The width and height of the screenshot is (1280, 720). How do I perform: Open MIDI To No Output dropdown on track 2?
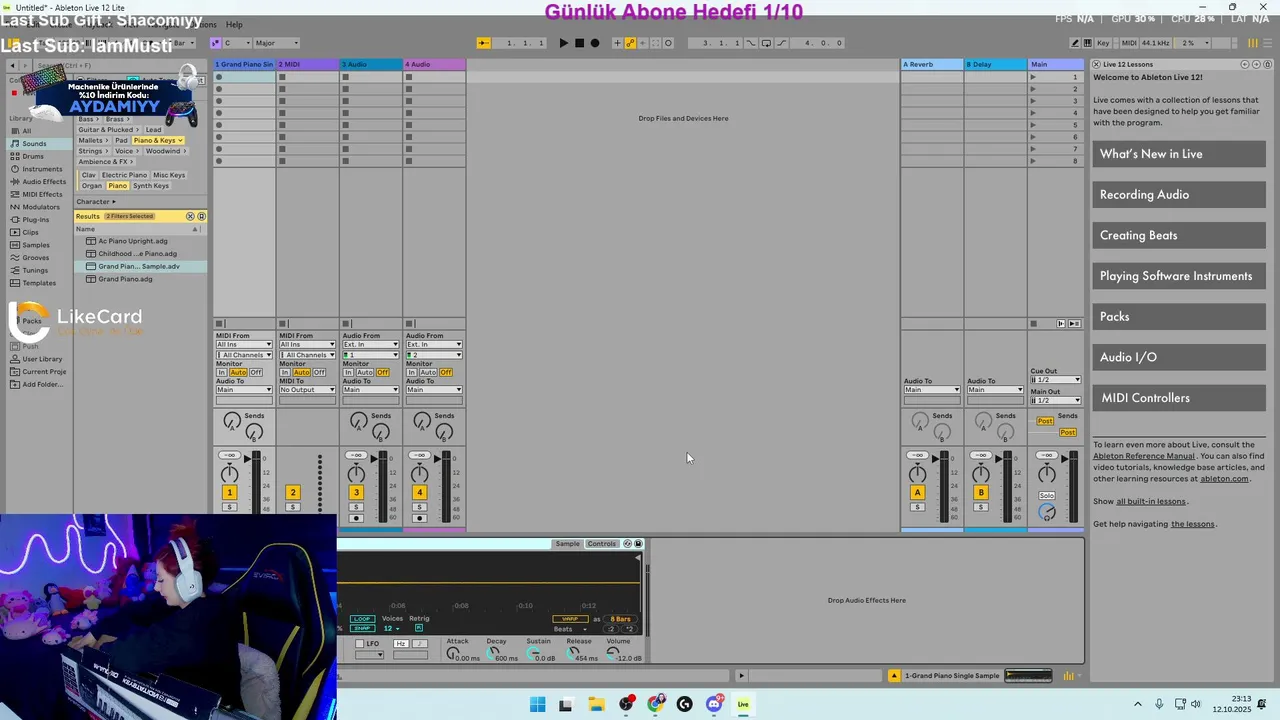(307, 390)
